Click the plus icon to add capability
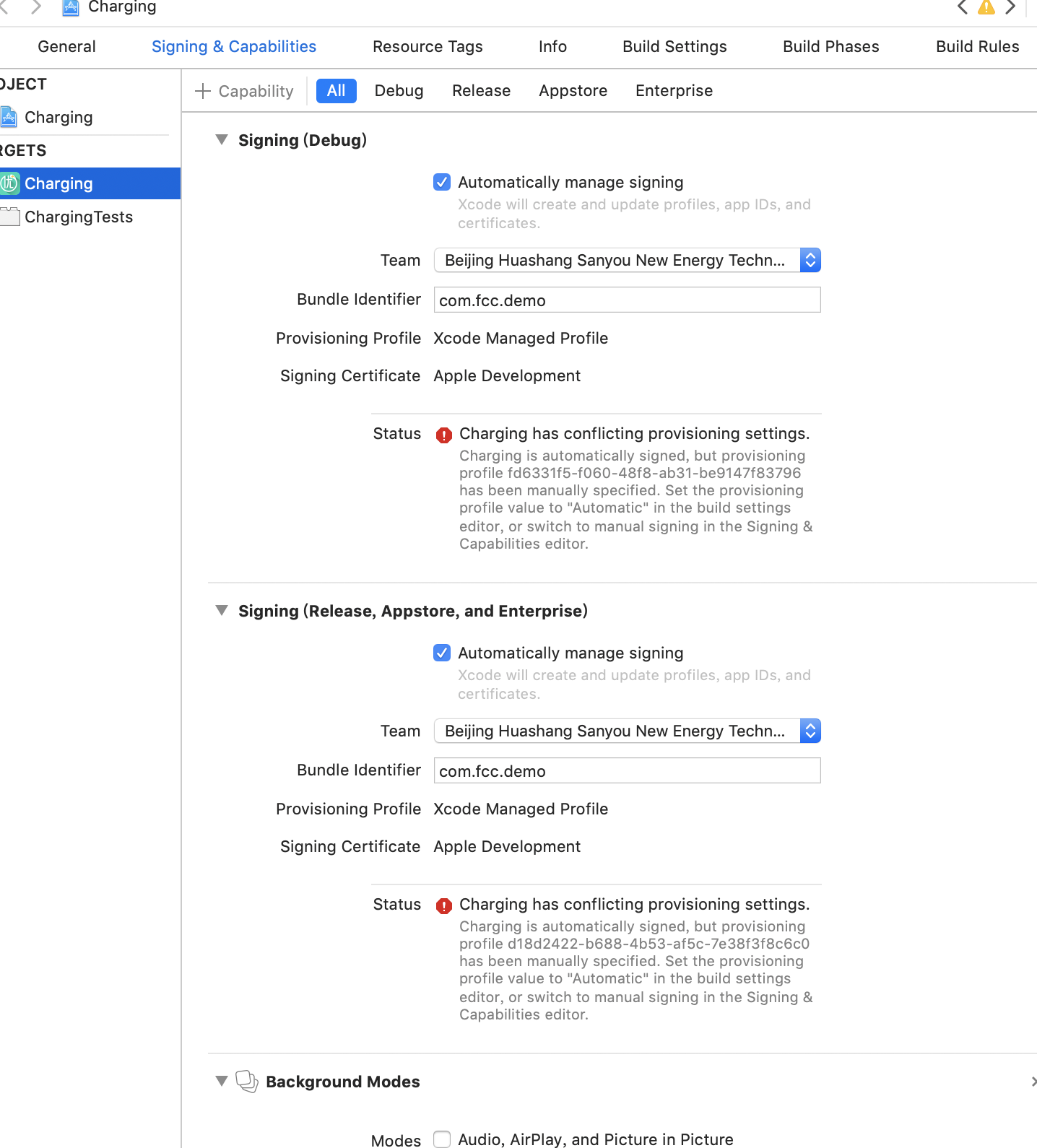 (x=203, y=91)
